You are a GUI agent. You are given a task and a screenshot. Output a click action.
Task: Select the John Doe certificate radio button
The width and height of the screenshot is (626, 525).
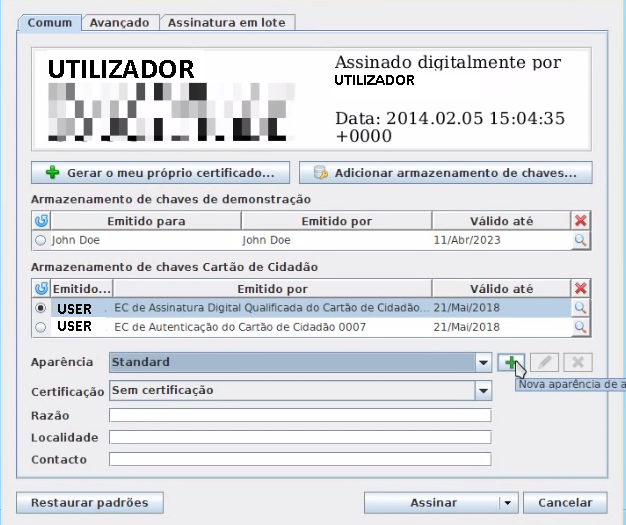pos(41,241)
